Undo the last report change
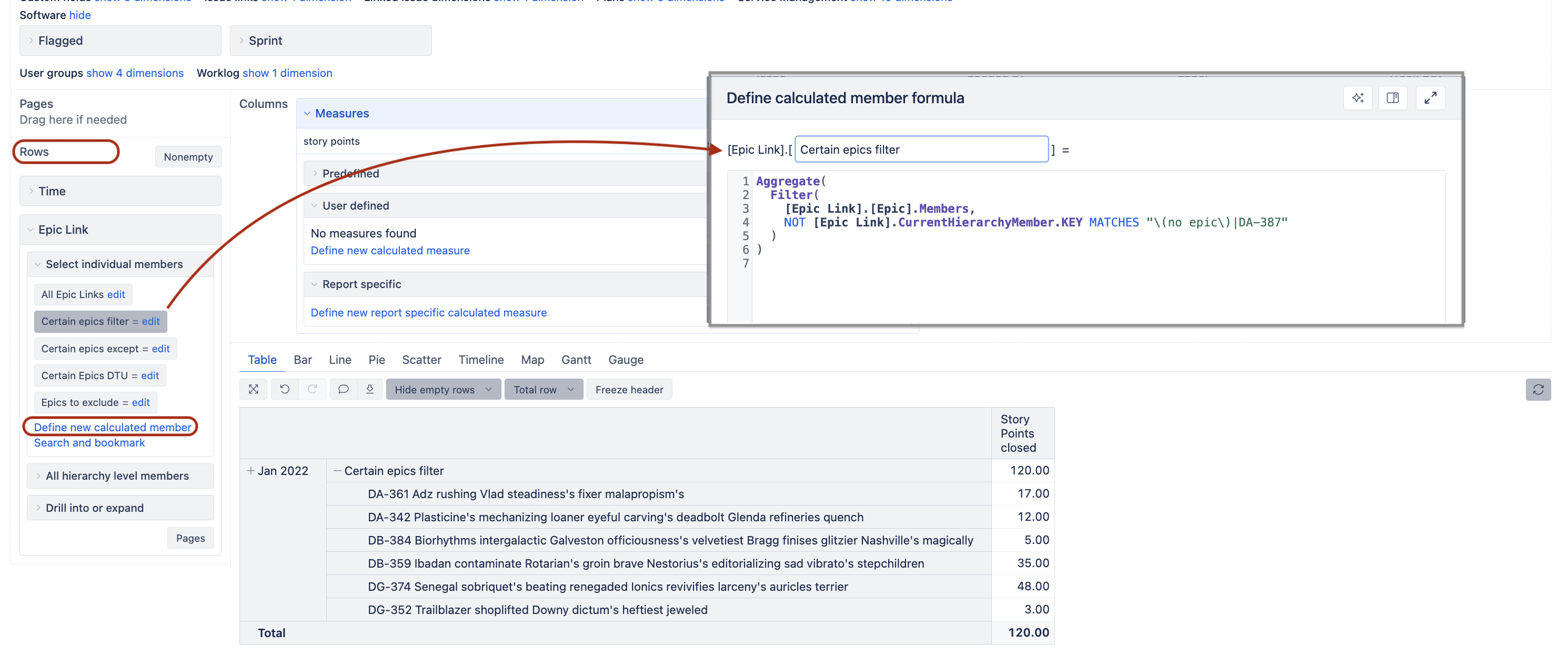1568x654 pixels. click(x=284, y=389)
